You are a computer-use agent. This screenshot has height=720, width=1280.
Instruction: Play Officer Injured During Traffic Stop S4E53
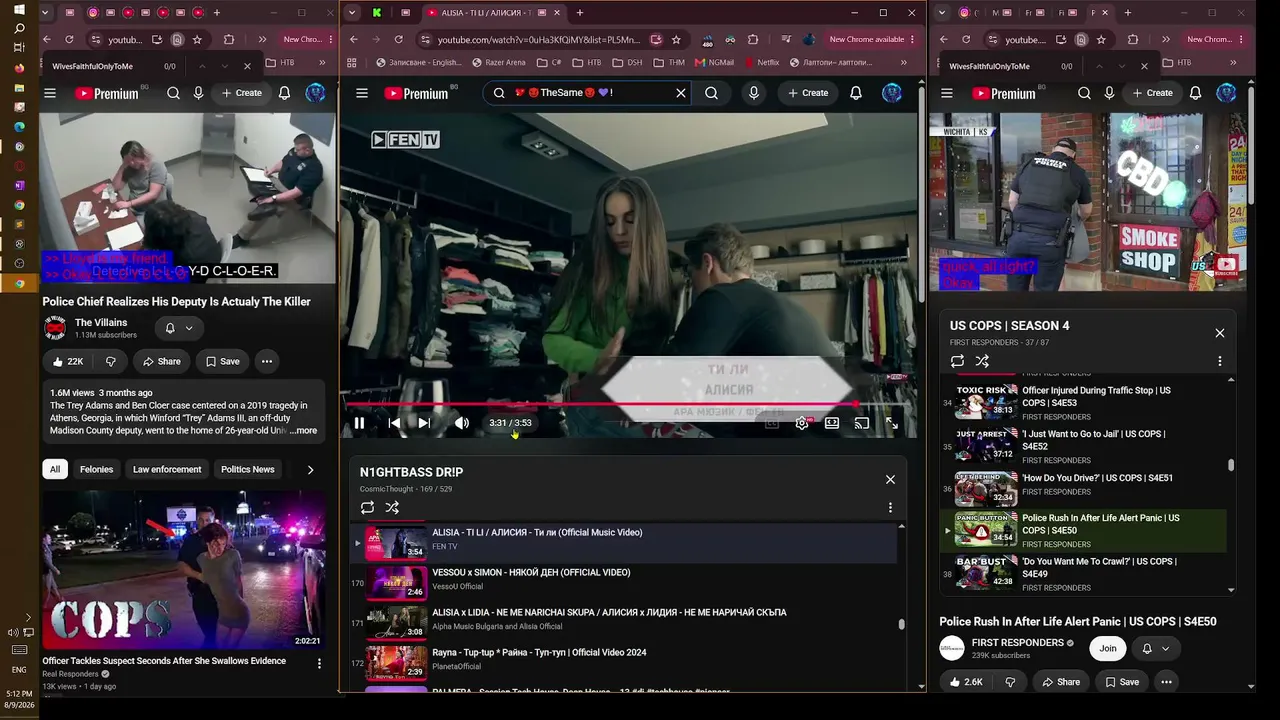point(1084,402)
